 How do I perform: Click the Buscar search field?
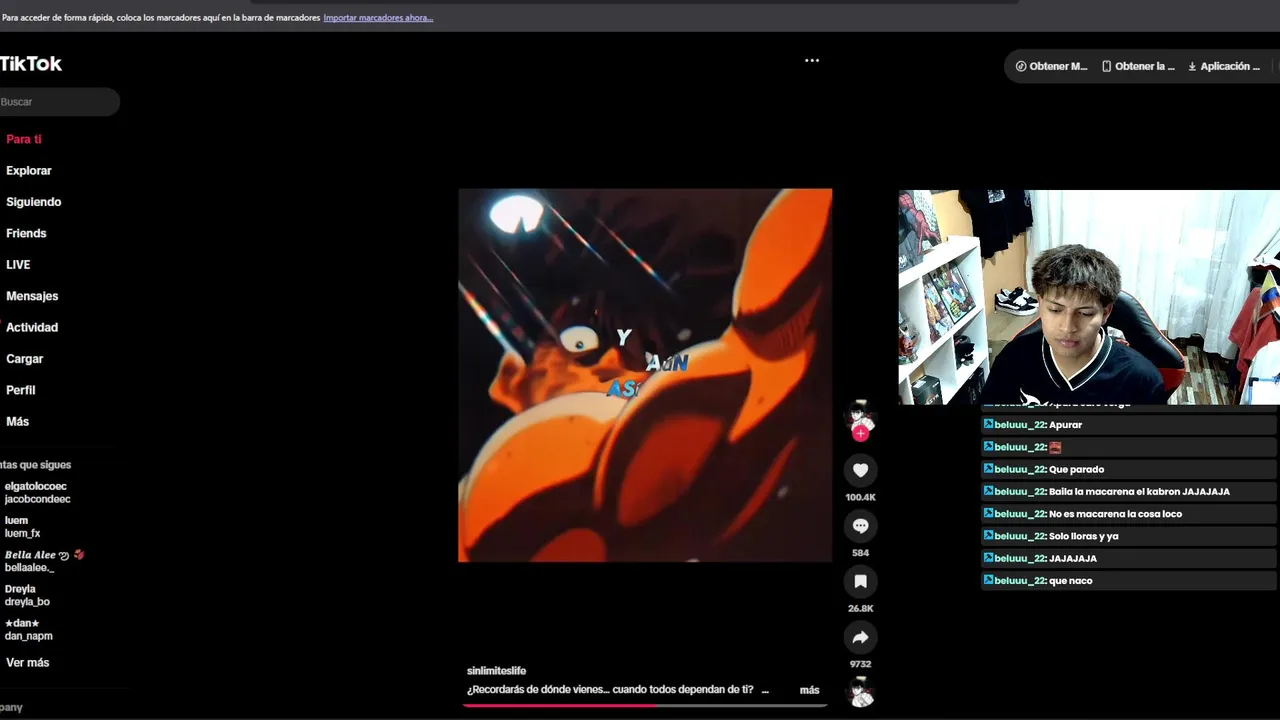click(58, 102)
